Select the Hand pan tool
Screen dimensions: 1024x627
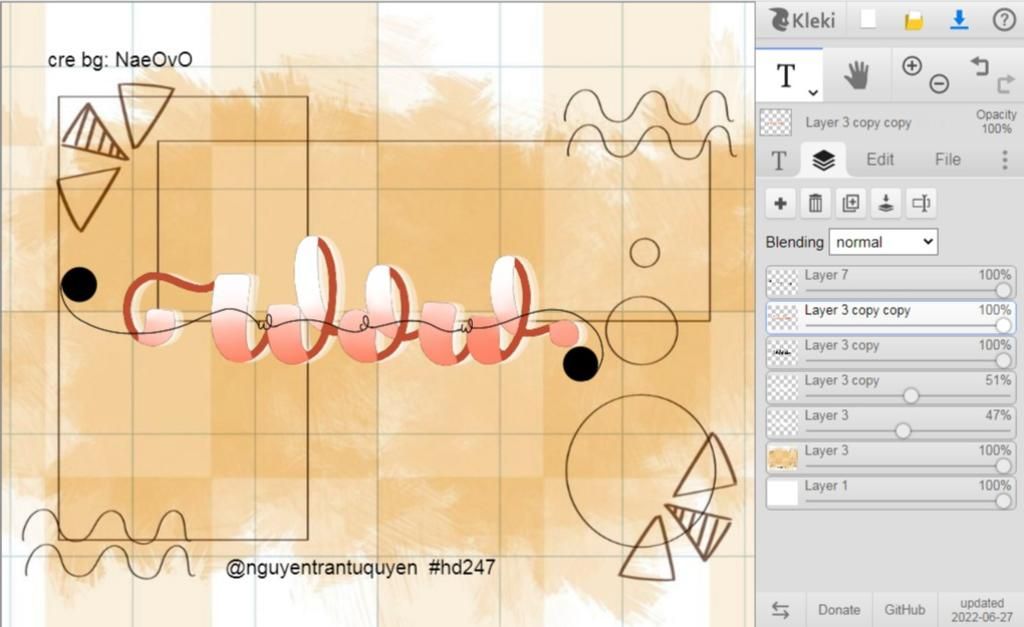856,74
